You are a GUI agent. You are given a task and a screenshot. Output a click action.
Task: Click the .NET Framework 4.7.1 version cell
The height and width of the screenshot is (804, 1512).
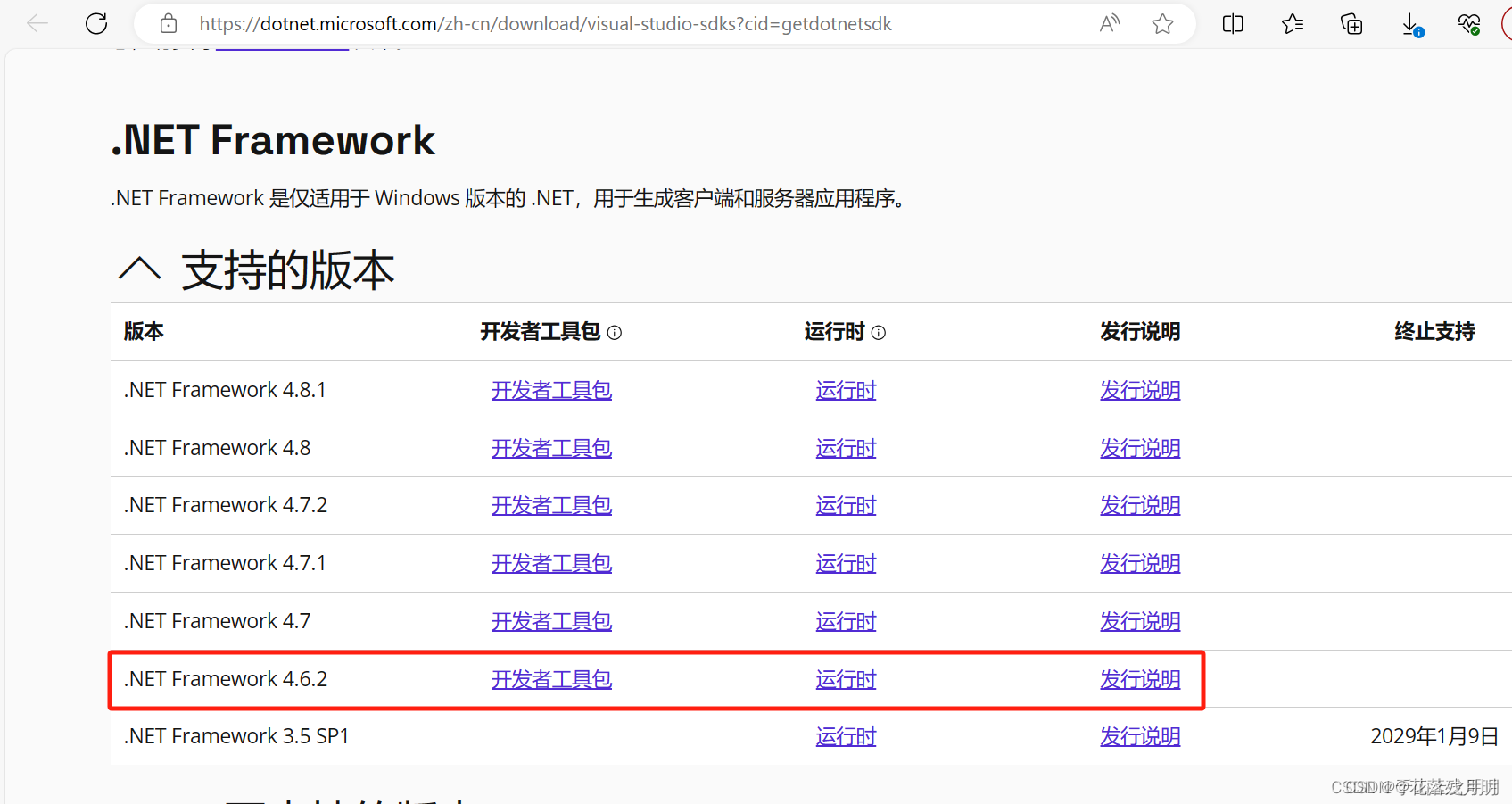225,563
